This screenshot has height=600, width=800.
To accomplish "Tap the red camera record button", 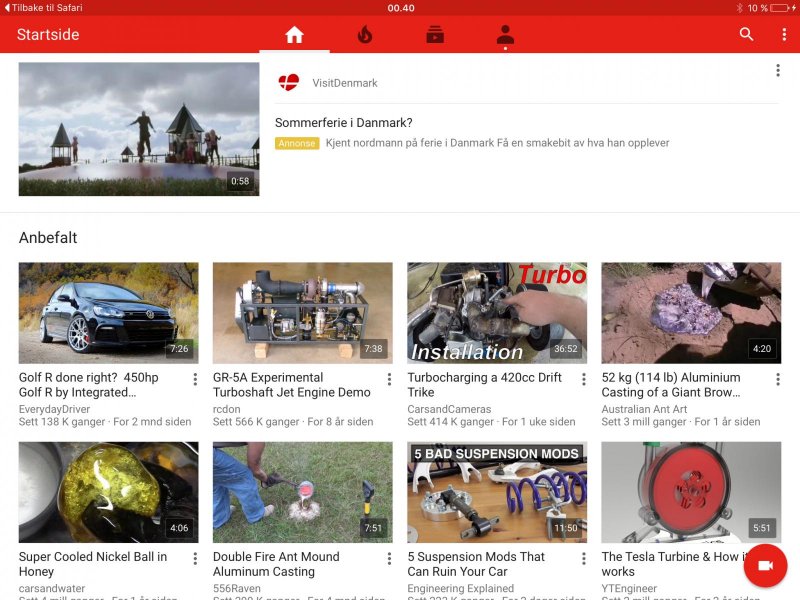I will click(765, 566).
